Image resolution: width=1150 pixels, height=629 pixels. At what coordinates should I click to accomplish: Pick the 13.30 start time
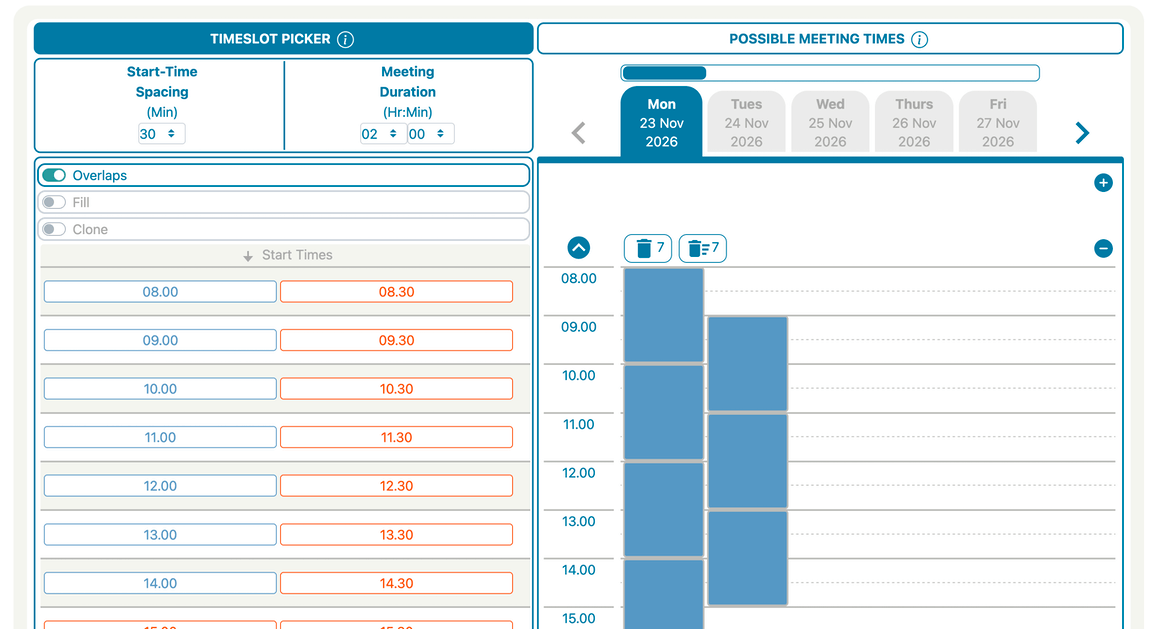pos(396,534)
